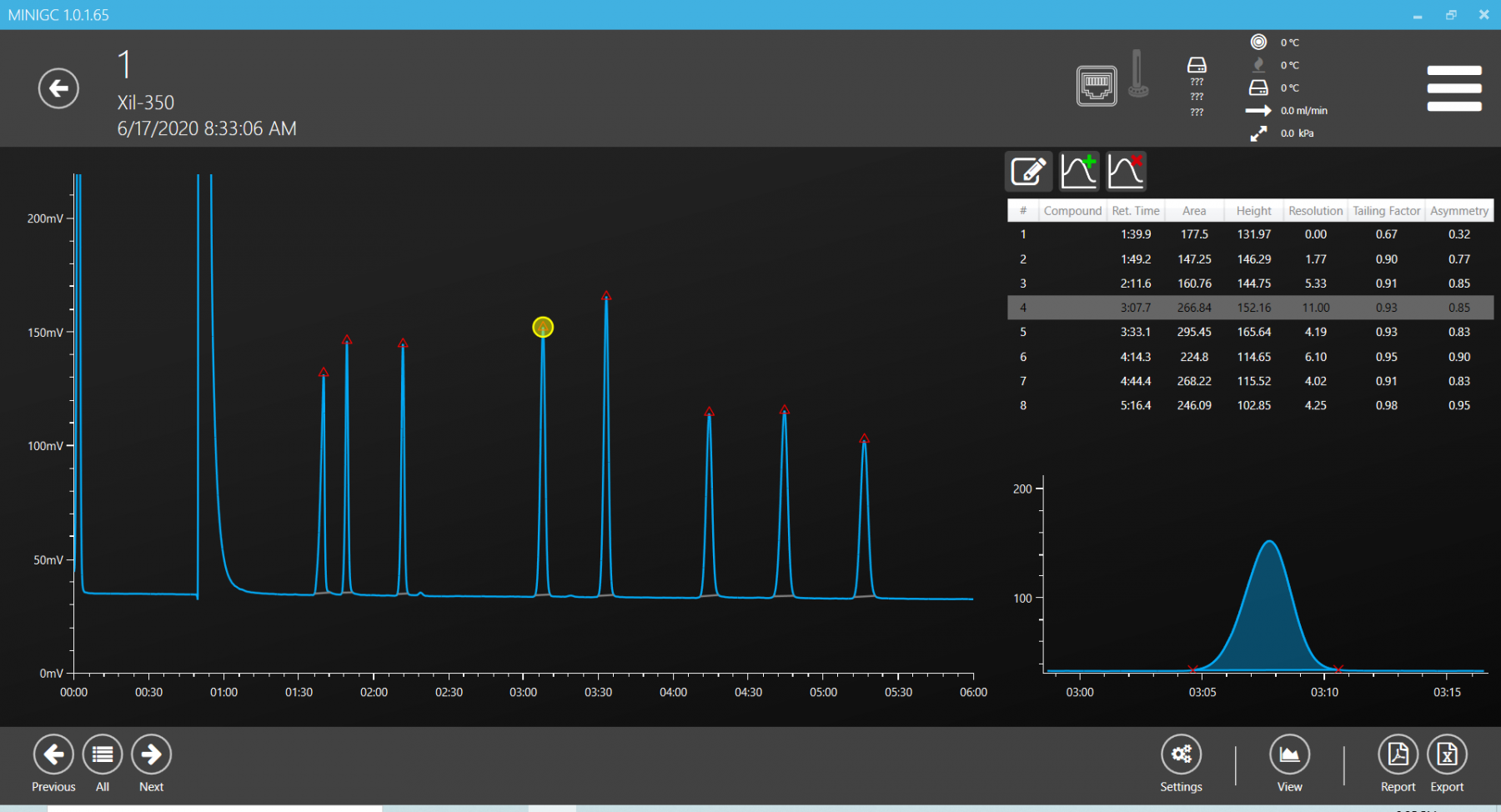Viewport: 1501px width, 812px height.
Task: Click the tallest peak's red marker
Action: [x=606, y=296]
